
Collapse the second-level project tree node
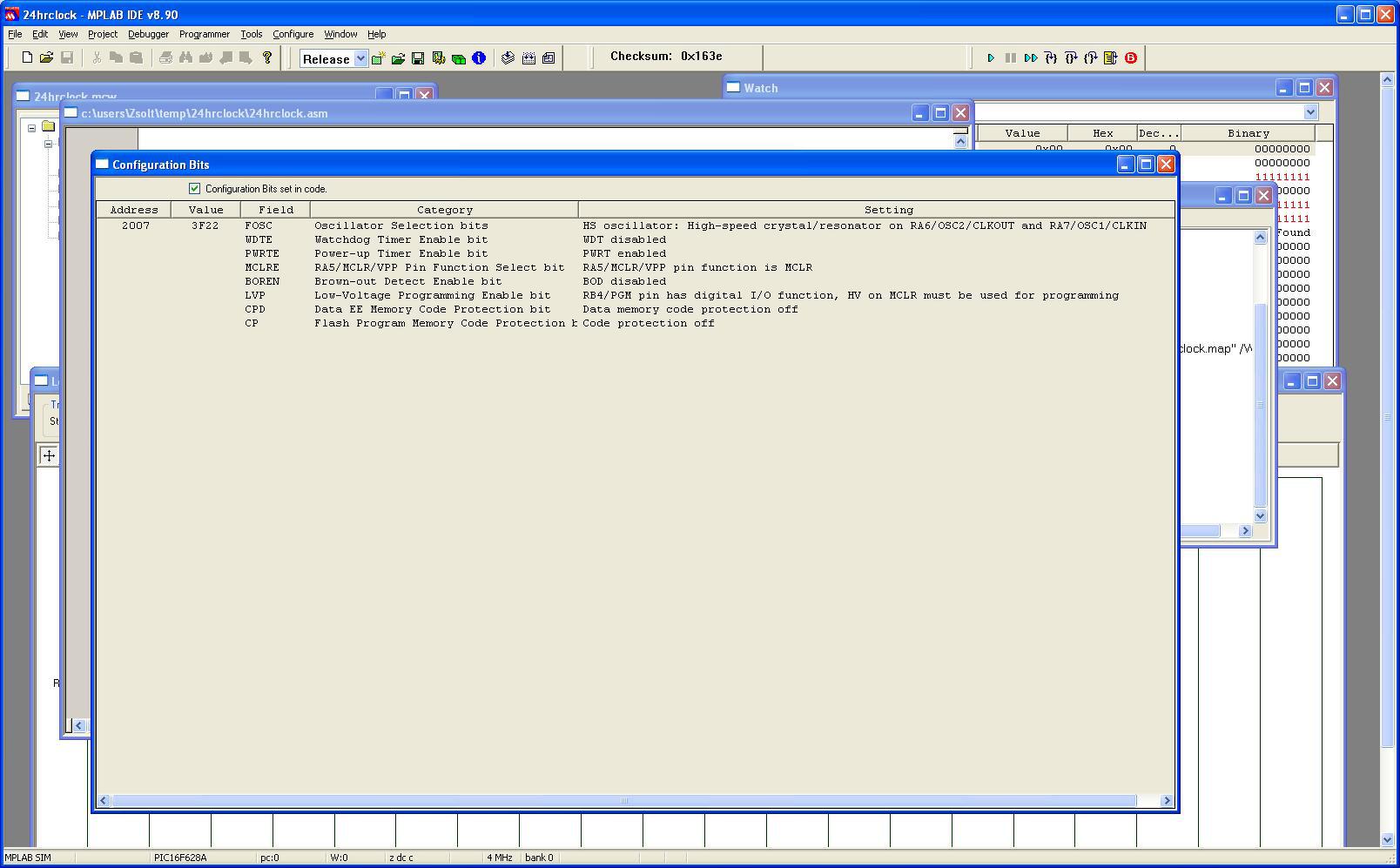point(49,144)
